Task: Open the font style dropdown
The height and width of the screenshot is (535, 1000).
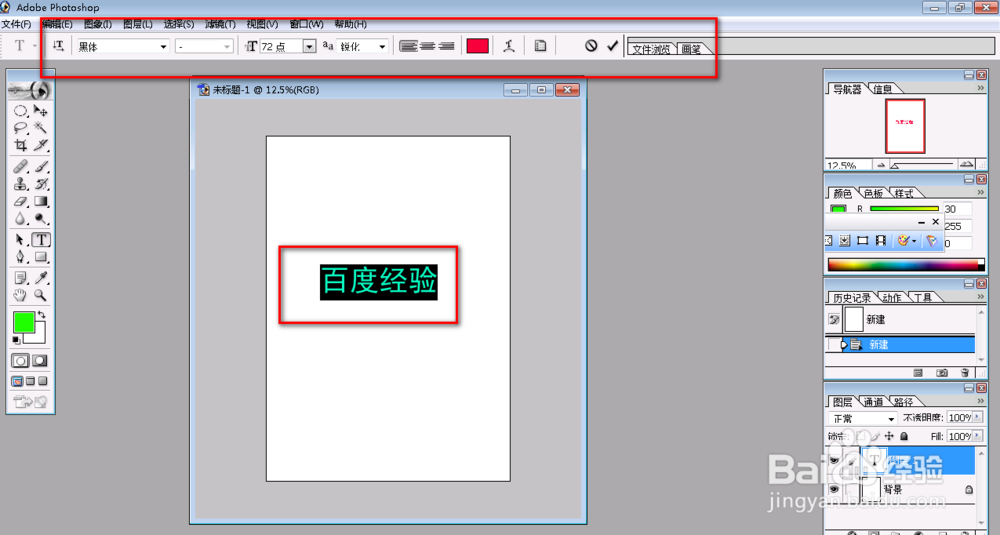Action: (x=226, y=47)
